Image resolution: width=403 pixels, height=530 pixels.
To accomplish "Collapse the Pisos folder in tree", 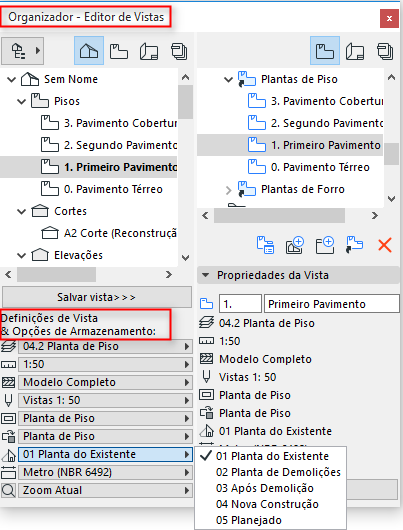I will click(22, 101).
